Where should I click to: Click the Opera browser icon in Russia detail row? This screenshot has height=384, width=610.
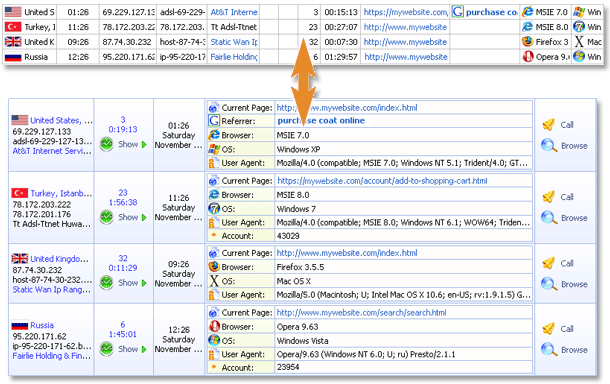pyautogui.click(x=214, y=326)
